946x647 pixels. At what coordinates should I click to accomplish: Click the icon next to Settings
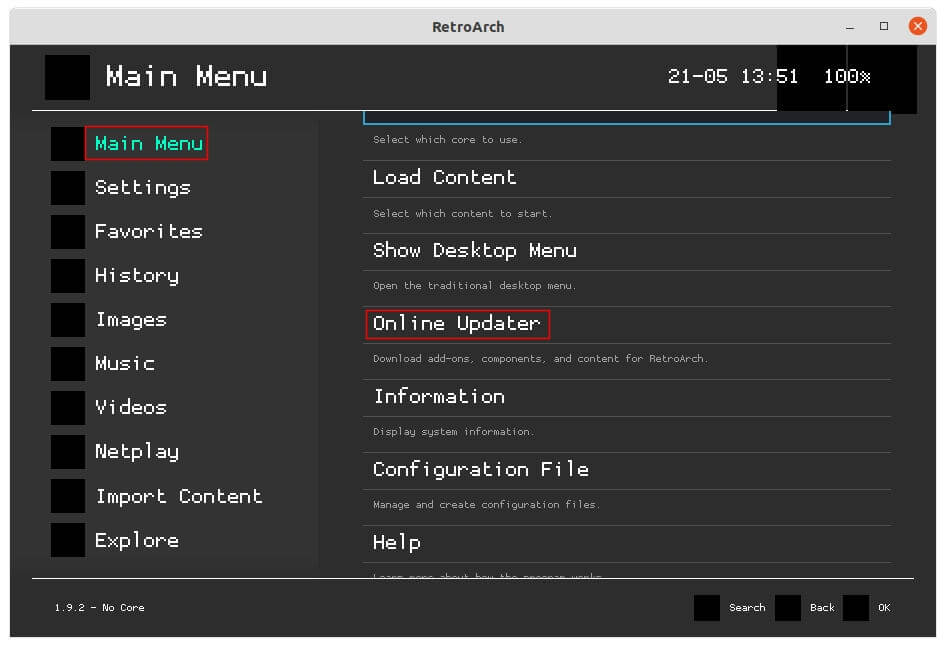pyautogui.click(x=68, y=188)
